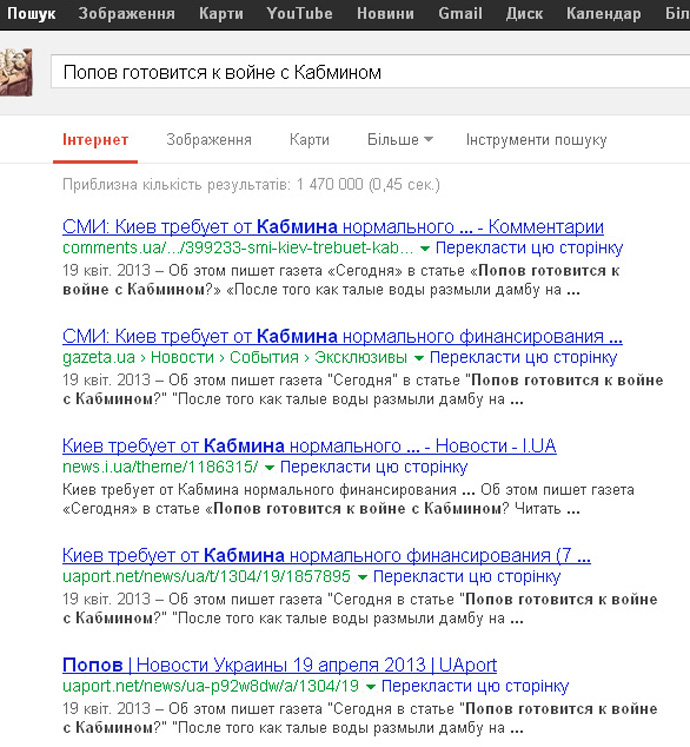The image size is (690, 747).
Task: Open Диск in the top bar
Action: tap(524, 13)
